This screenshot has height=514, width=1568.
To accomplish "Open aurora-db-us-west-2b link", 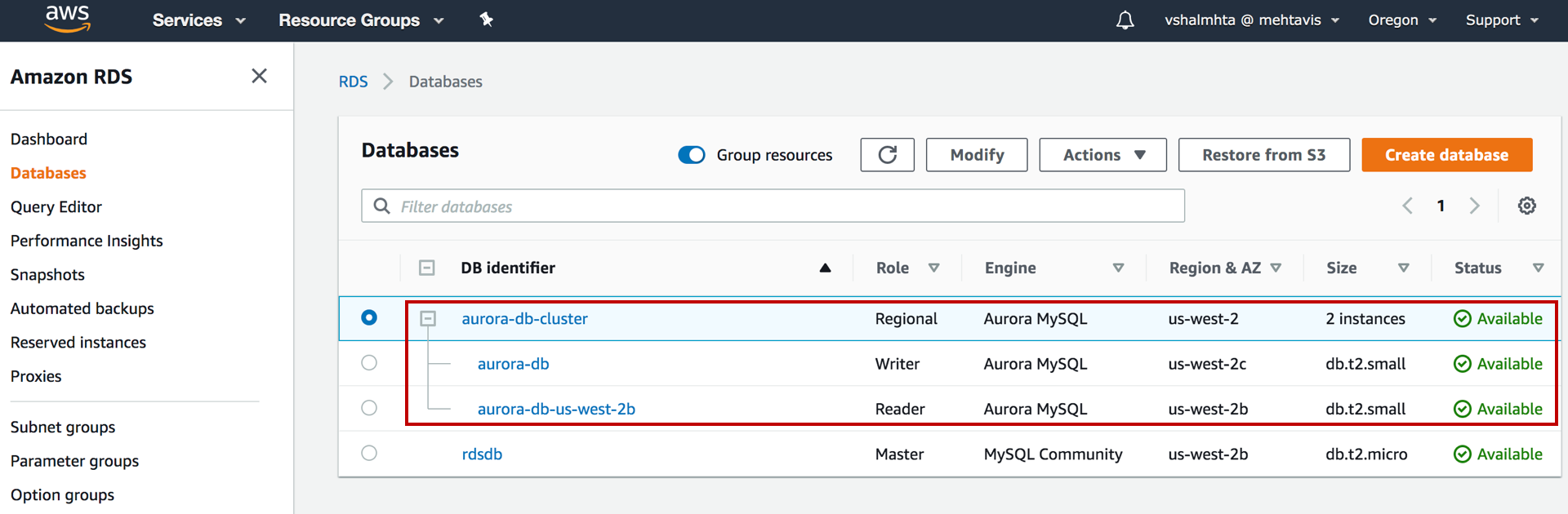I will [x=556, y=409].
